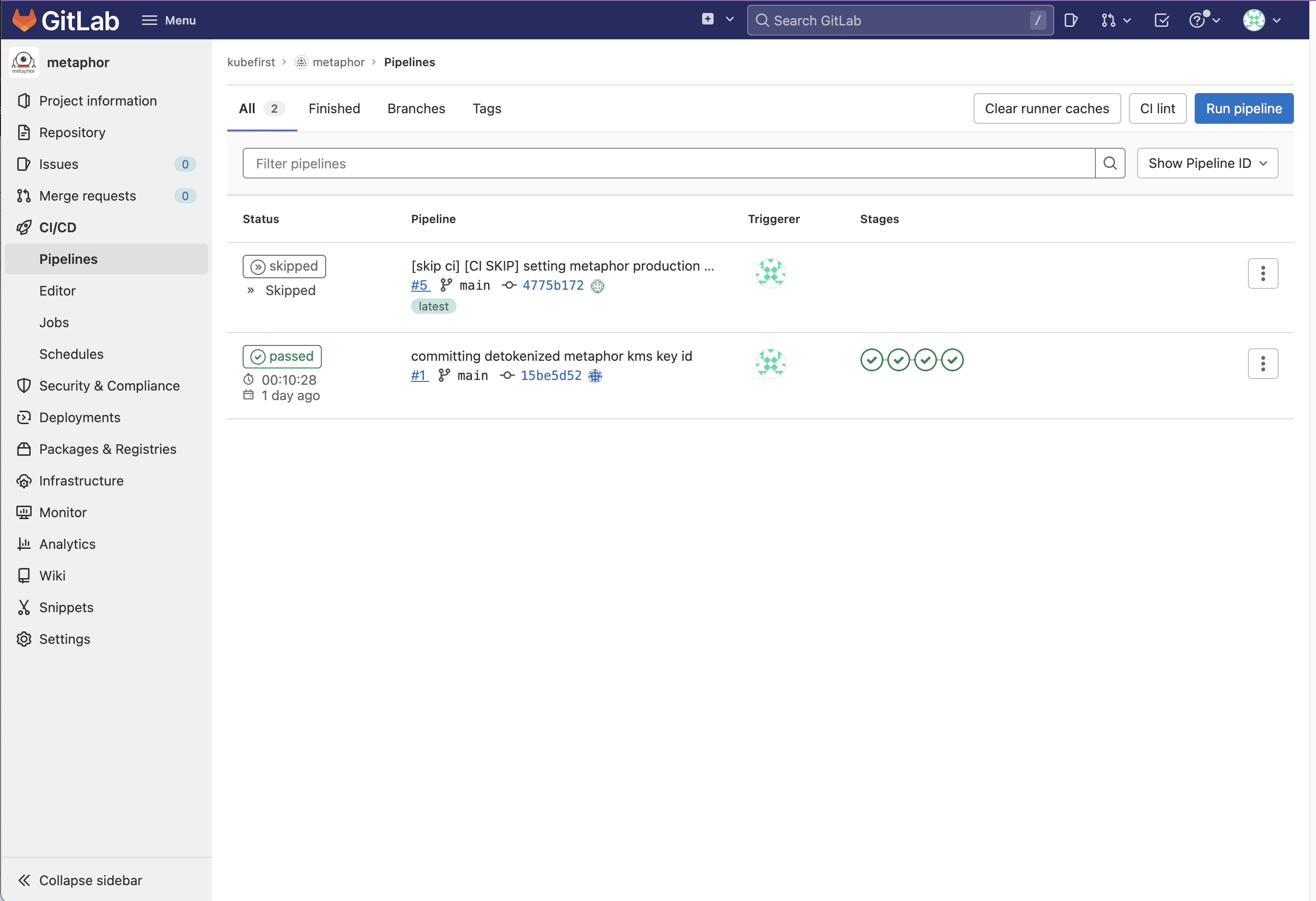Click triggerer avatar for pipeline #1

[x=770, y=364]
